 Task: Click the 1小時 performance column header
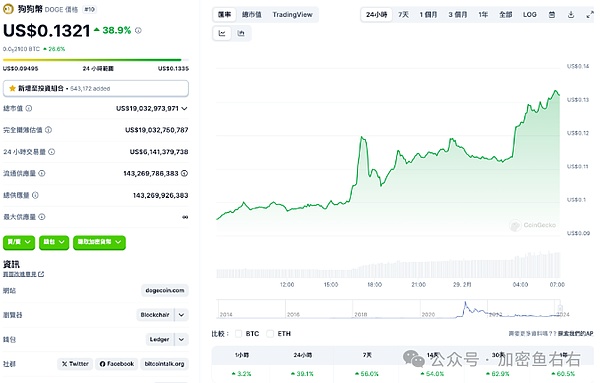(x=241, y=355)
